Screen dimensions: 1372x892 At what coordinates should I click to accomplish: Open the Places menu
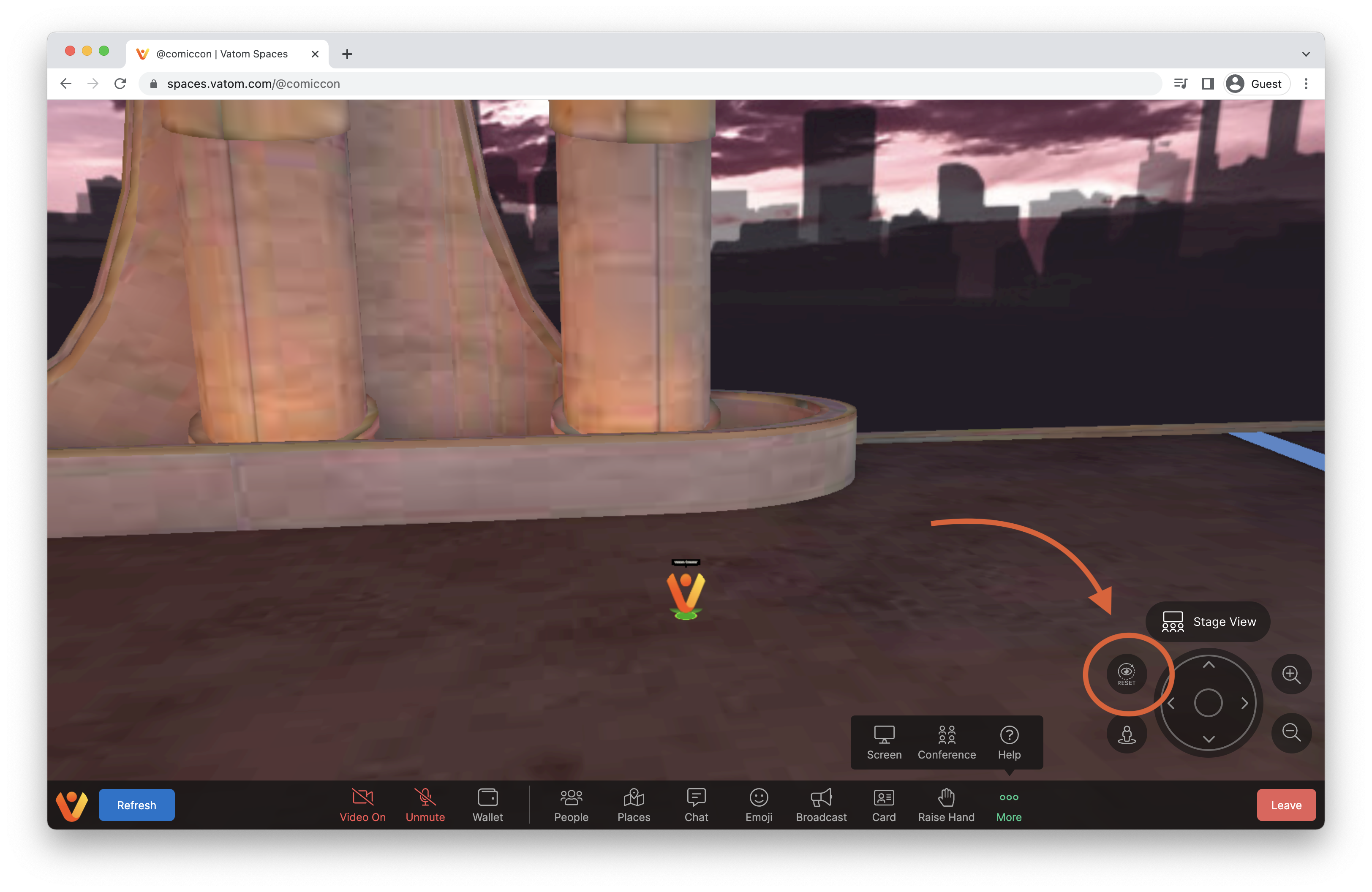pyautogui.click(x=634, y=805)
